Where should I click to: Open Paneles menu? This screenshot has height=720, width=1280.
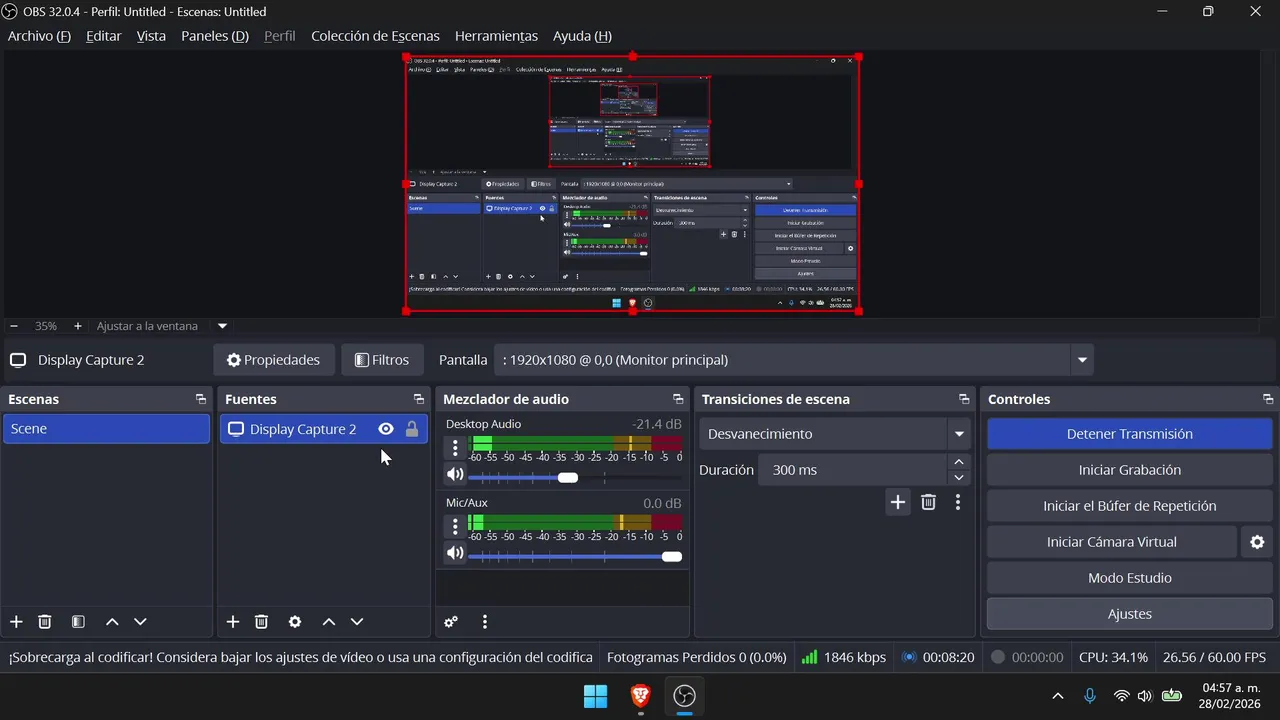214,36
